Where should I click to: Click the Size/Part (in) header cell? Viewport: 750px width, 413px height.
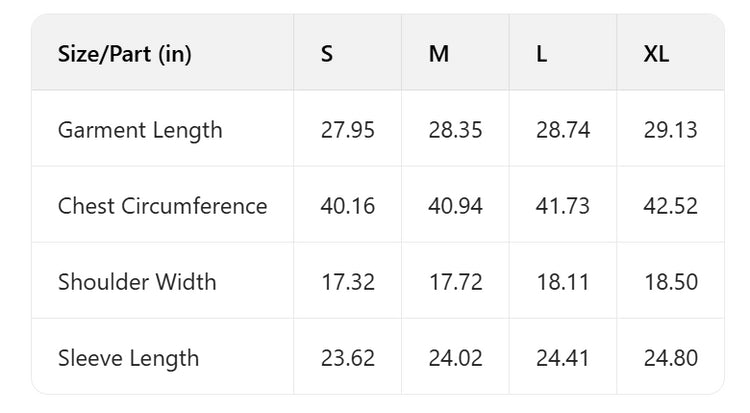pyautogui.click(x=125, y=54)
